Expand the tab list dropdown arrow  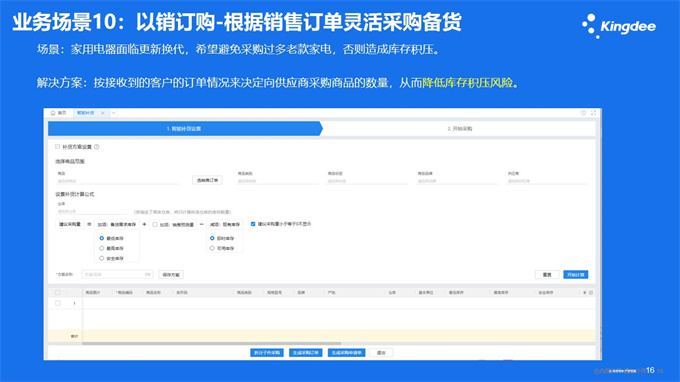[114, 113]
